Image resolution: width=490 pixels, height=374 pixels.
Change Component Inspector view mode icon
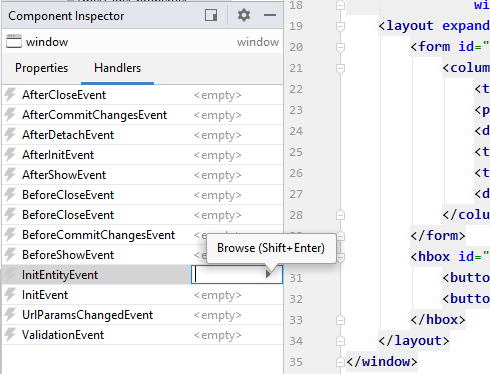point(211,15)
